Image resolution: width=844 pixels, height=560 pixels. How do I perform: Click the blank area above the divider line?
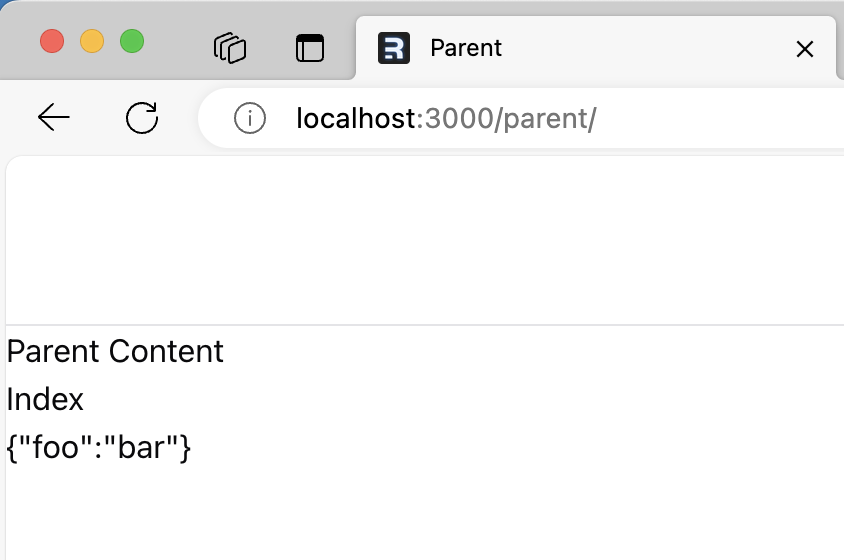[x=425, y=240]
